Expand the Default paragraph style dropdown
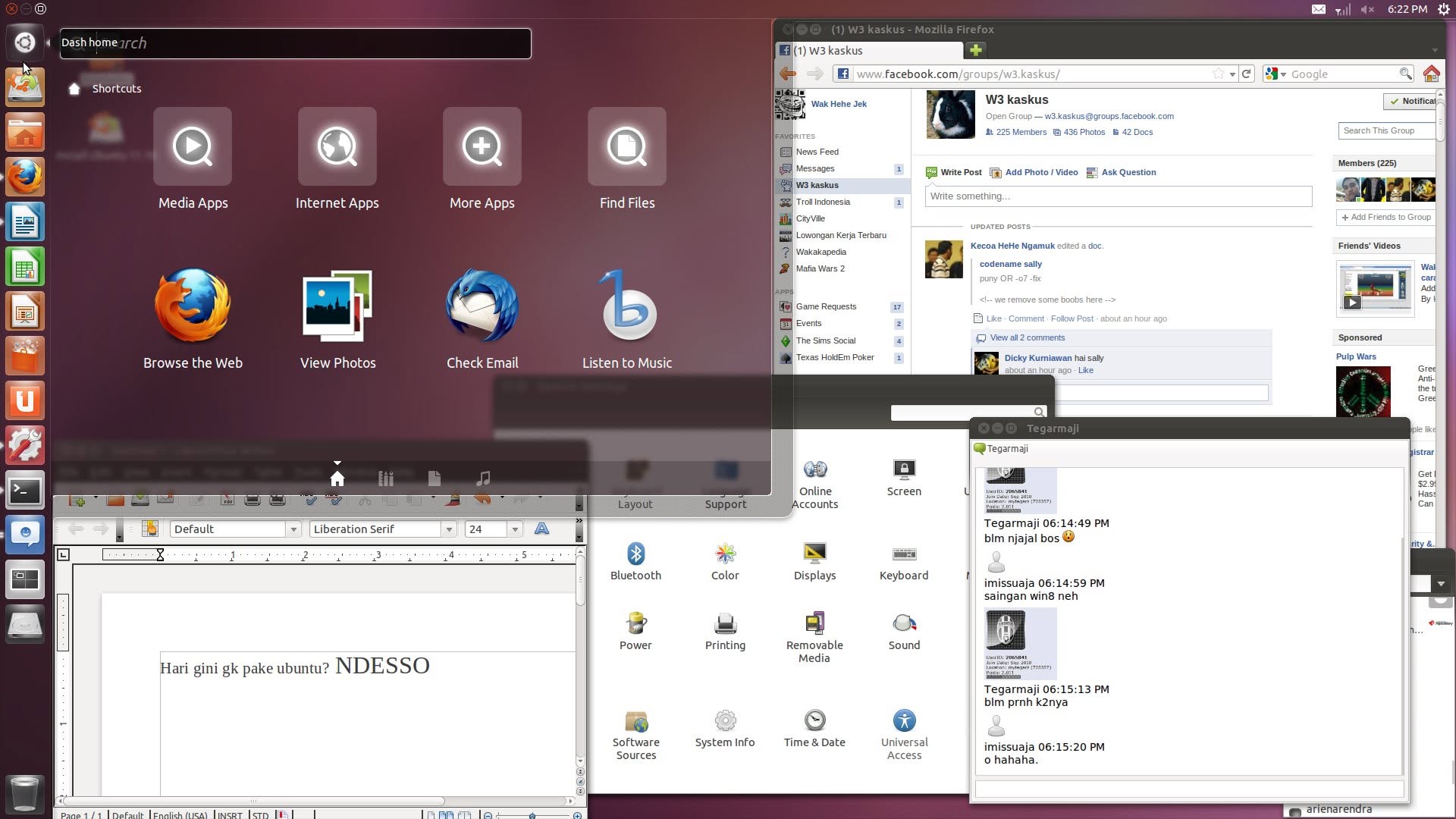This screenshot has height=819, width=1456. pos(293,529)
